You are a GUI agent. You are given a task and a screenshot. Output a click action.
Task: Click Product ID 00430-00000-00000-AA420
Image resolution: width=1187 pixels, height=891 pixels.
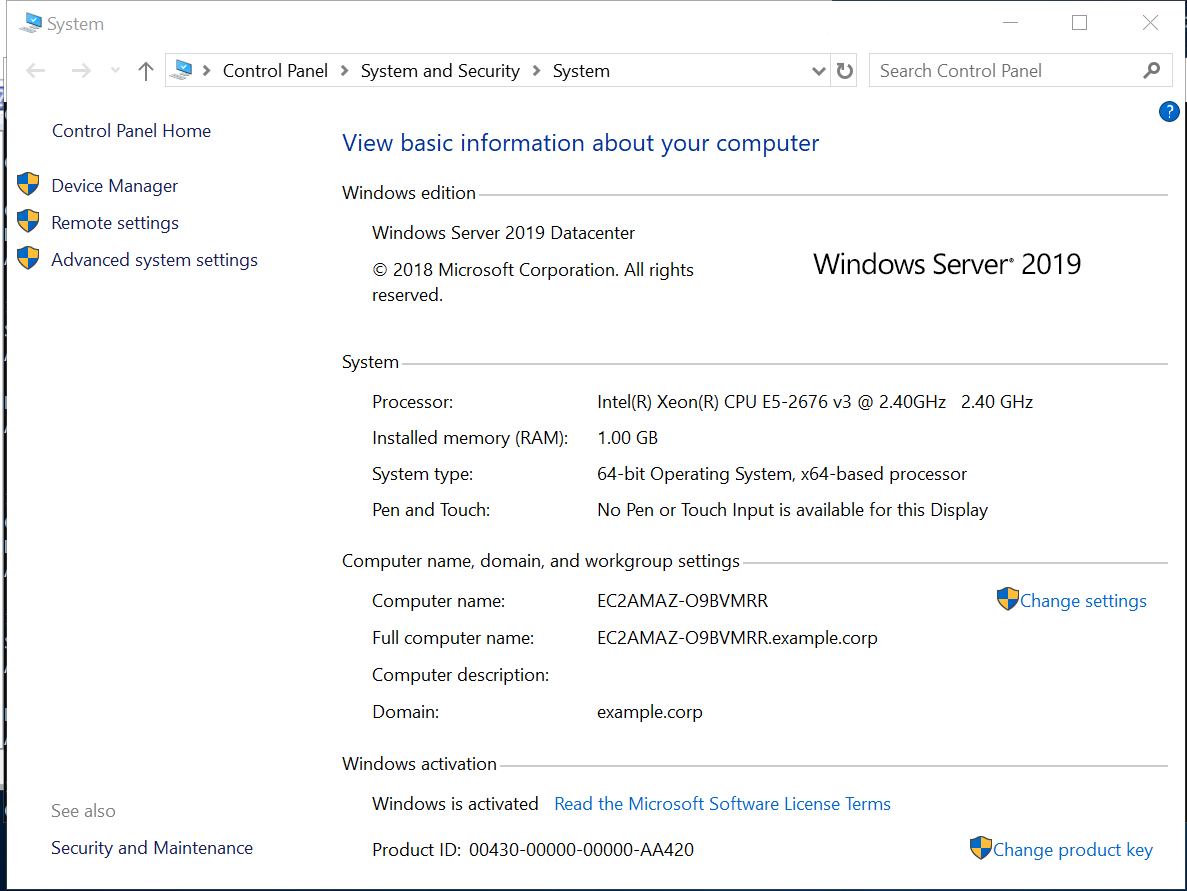pos(533,850)
